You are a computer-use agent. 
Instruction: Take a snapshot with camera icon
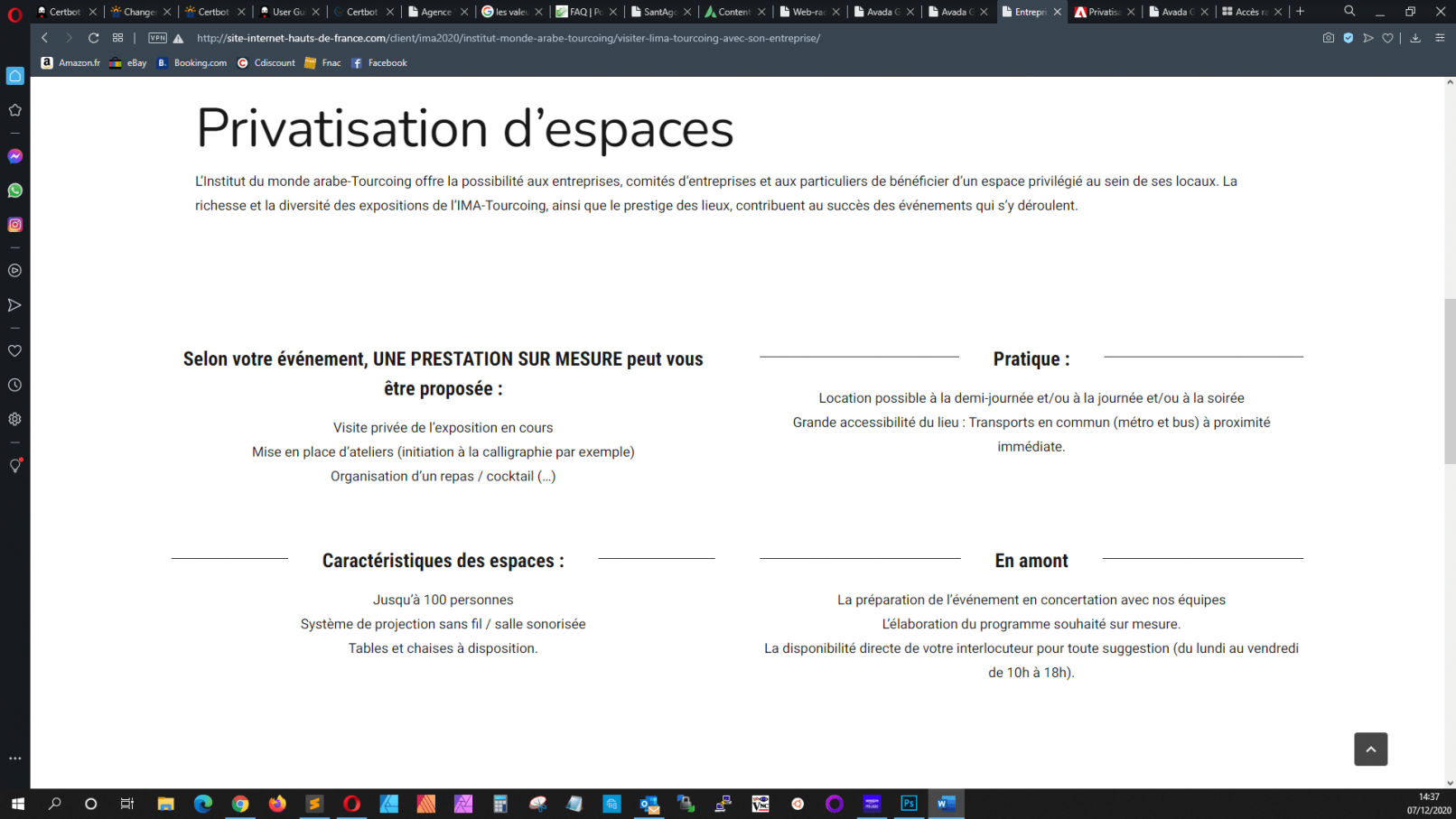coord(1328,38)
